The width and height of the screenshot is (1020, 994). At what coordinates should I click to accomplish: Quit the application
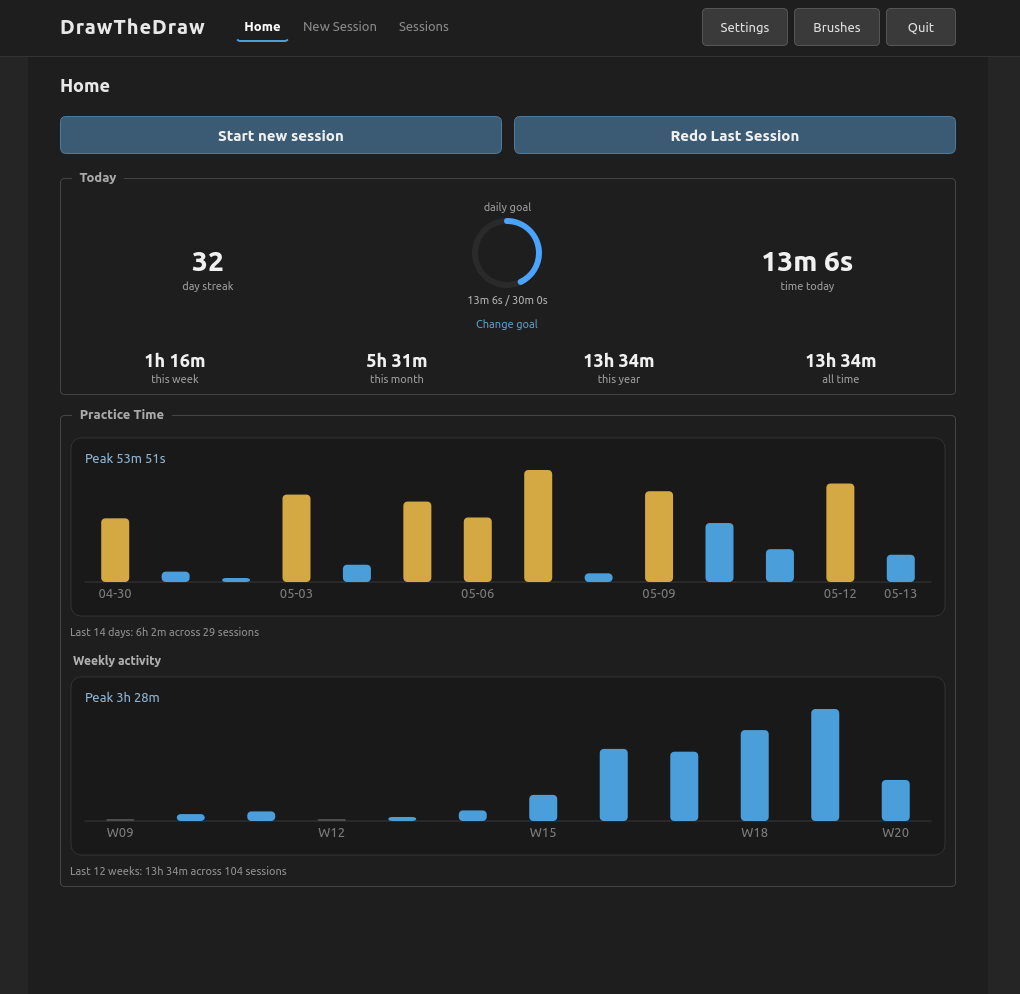[920, 27]
